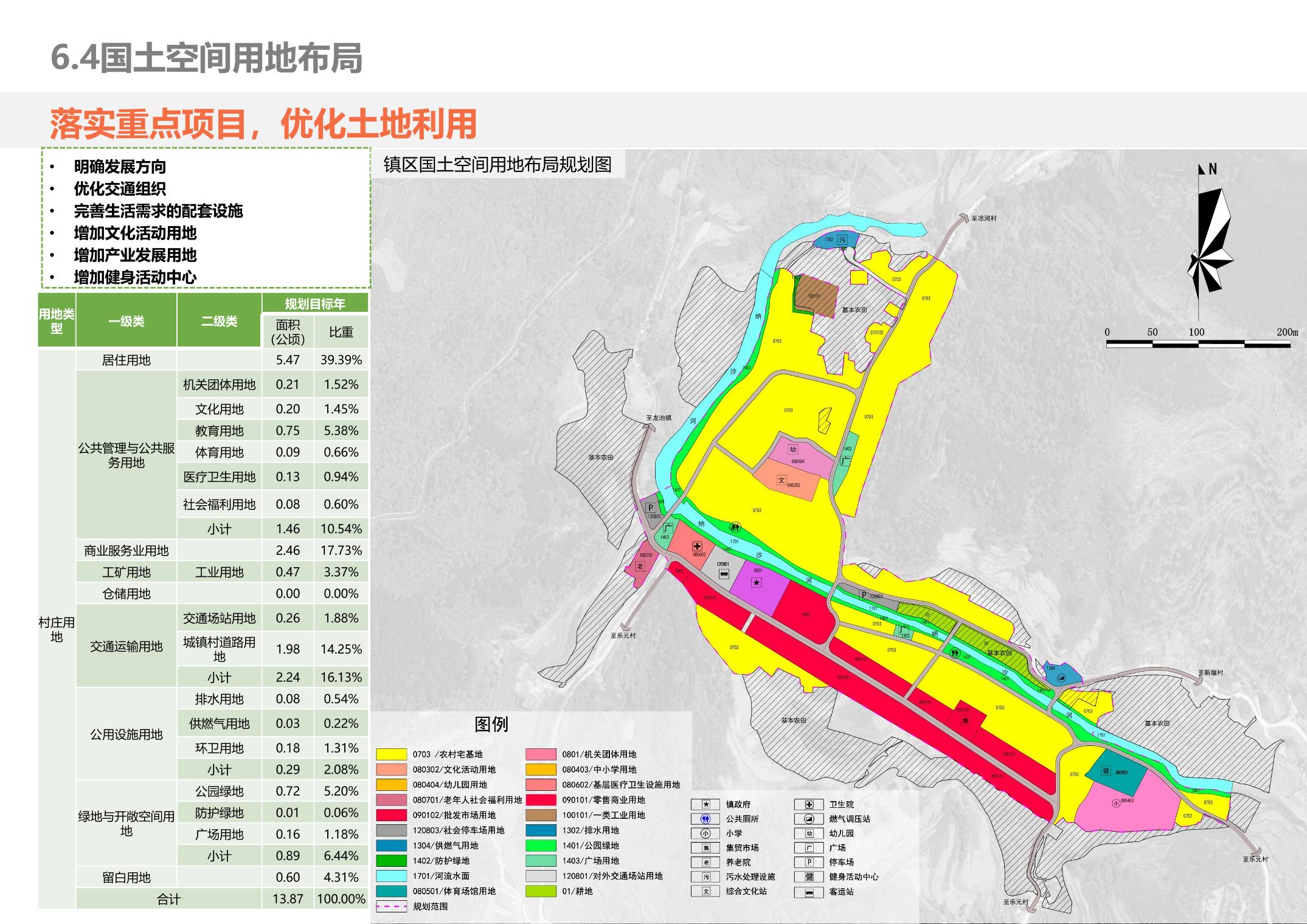Click the 客运站 bus legend icon

[x=810, y=892]
